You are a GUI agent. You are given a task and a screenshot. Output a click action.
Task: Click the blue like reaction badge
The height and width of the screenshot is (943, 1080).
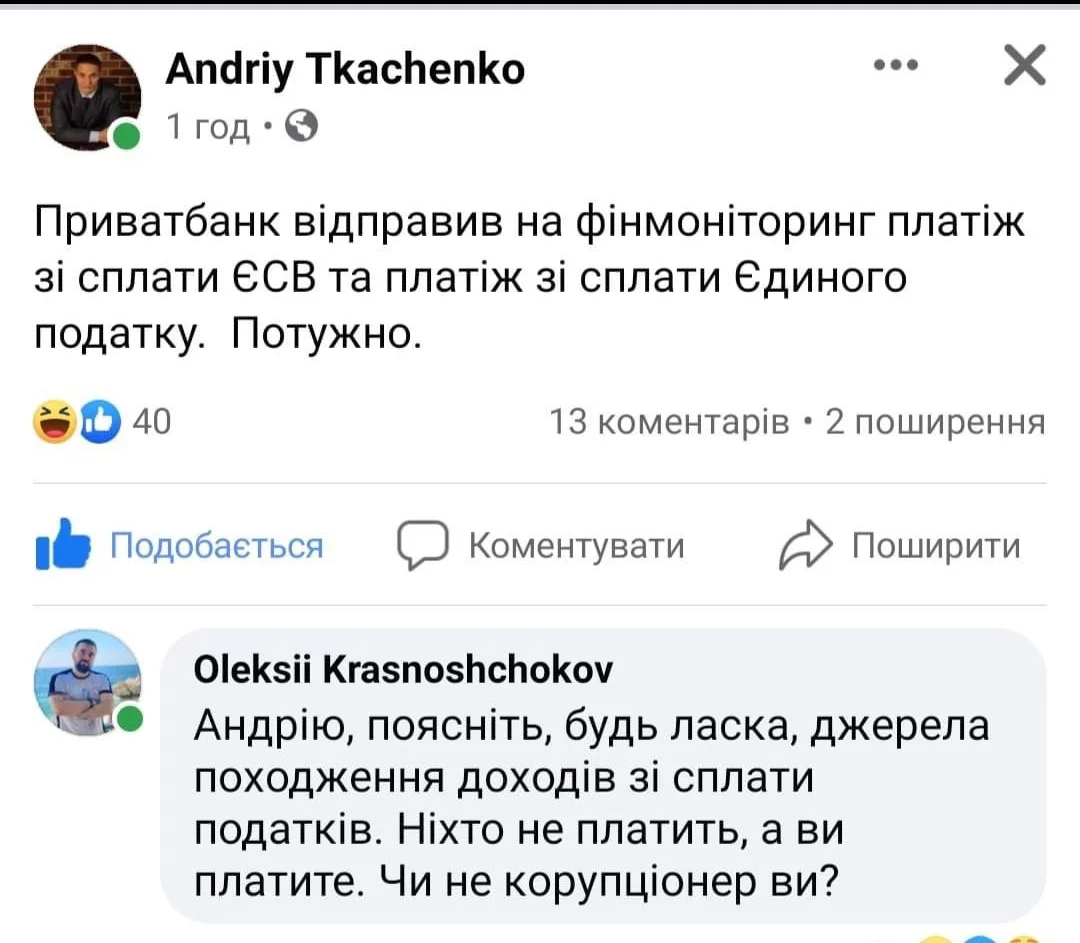102,423
